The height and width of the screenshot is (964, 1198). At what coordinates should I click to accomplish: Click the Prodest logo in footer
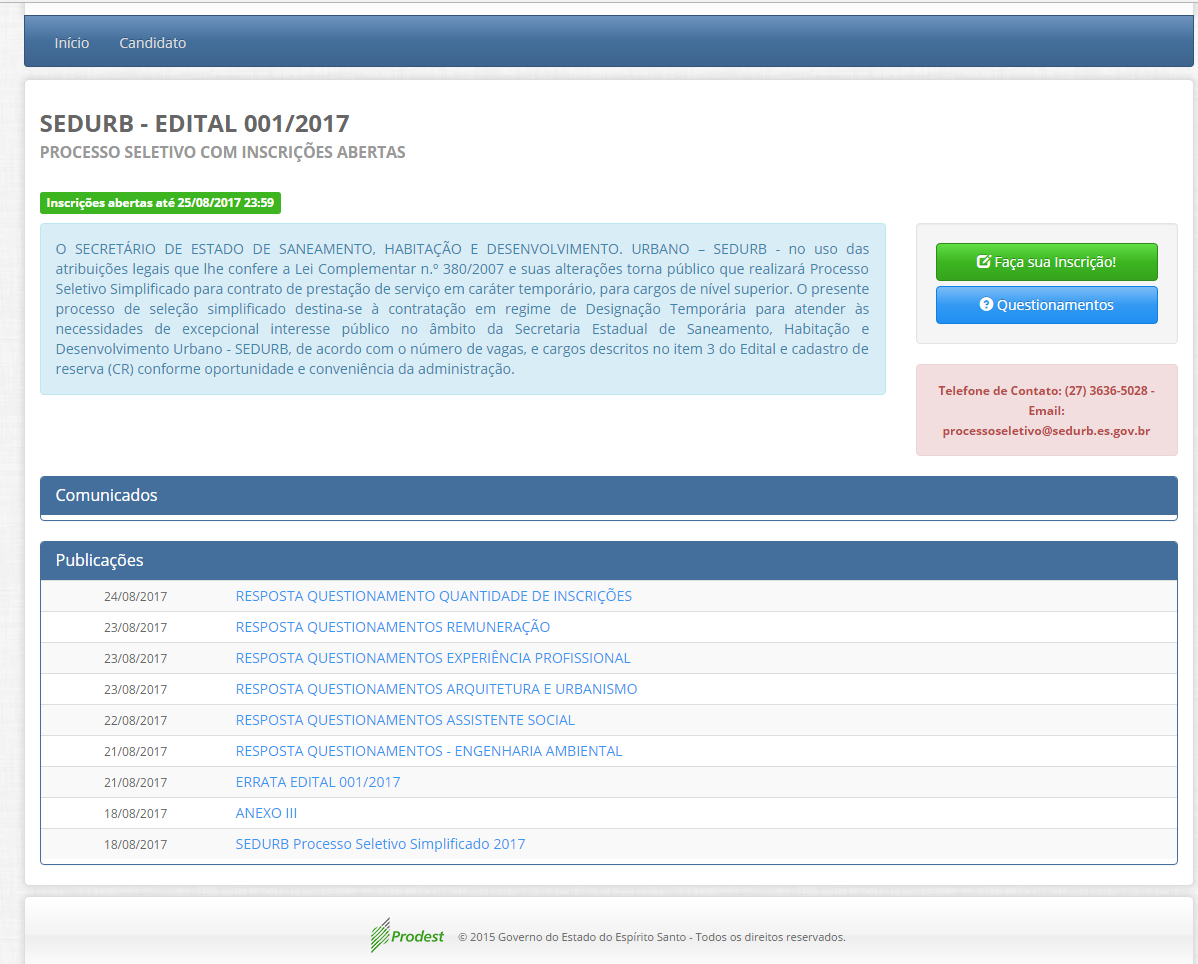[407, 936]
